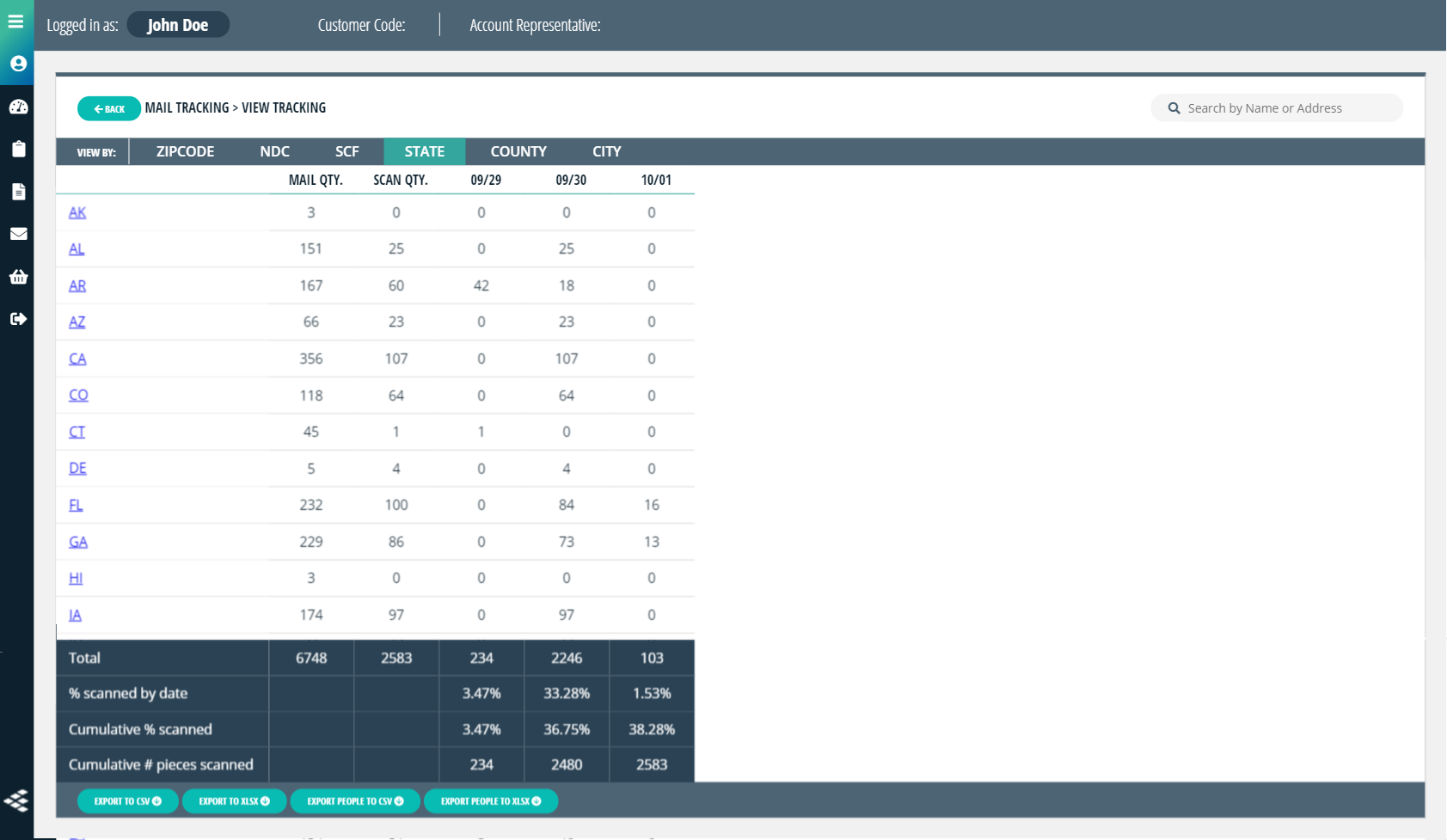Click the John Doe user badge
1447x840 pixels.
[x=178, y=25]
